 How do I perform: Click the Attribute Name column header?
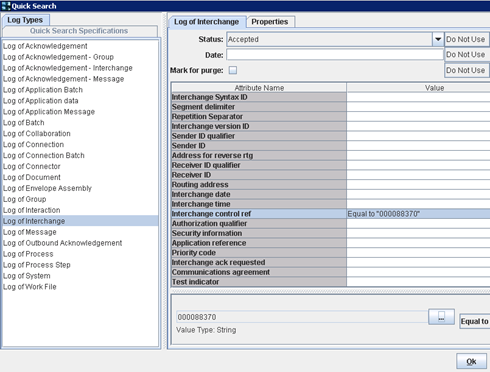coord(259,88)
